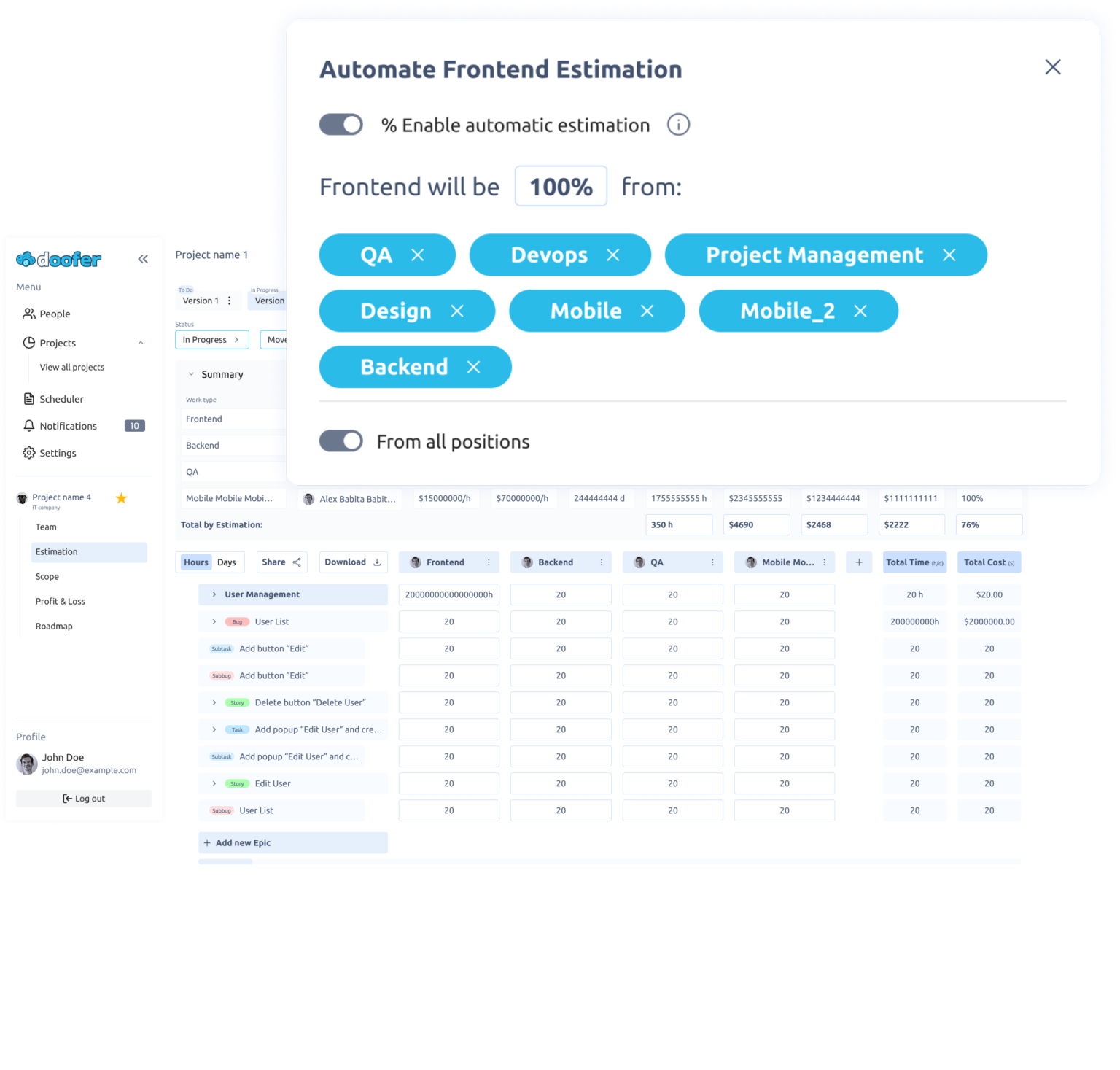The height and width of the screenshot is (1070, 1120).
Task: Click the Scheduler icon
Action: coord(28,399)
